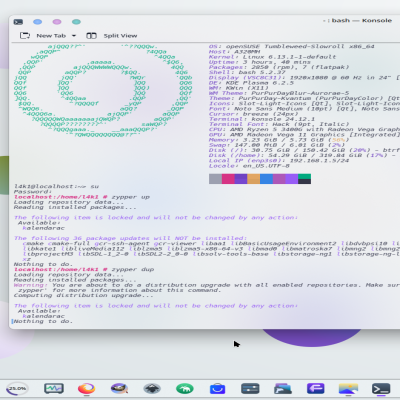Click the Split View icon
The width and height of the screenshot is (400, 400).
click(x=91, y=36)
